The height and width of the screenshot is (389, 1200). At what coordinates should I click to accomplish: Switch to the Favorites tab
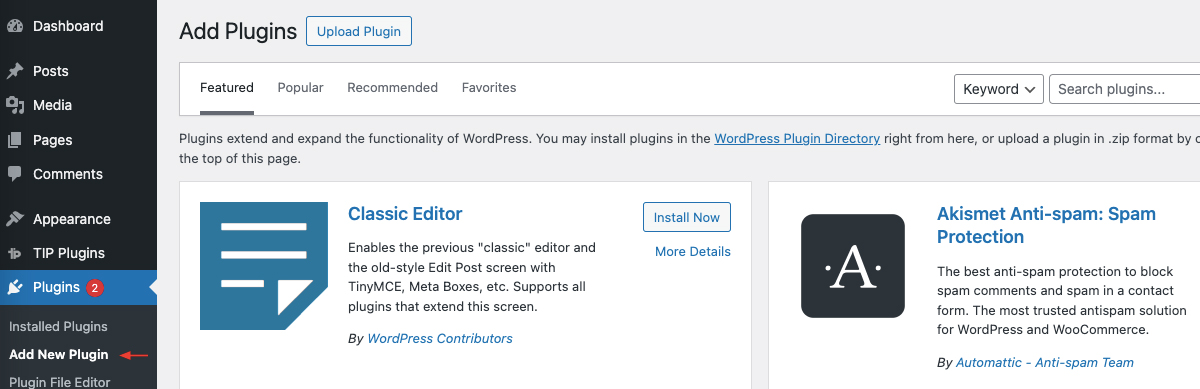[x=489, y=88]
